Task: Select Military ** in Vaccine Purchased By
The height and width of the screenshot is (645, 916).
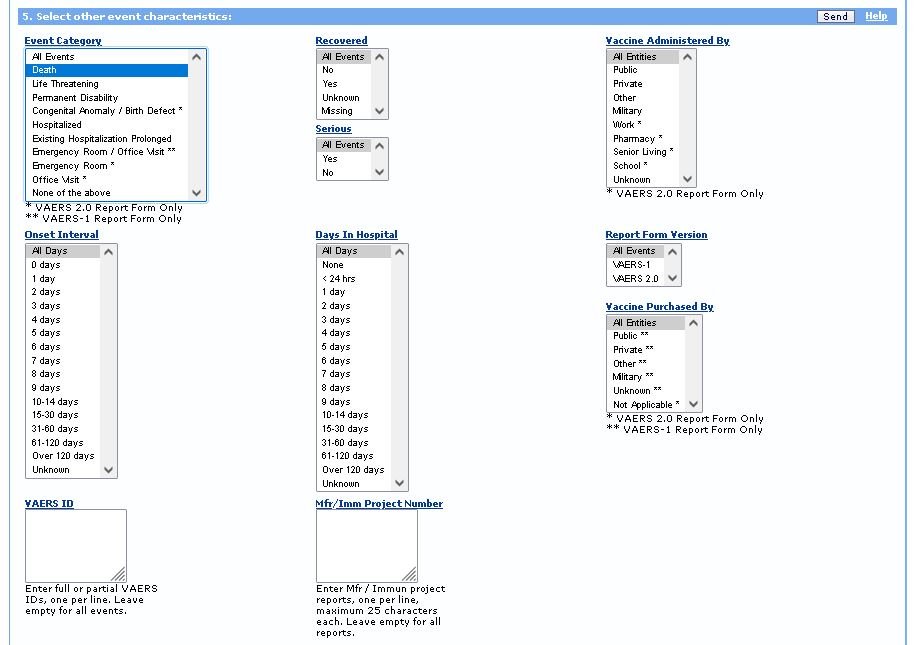Action: pyautogui.click(x=646, y=377)
